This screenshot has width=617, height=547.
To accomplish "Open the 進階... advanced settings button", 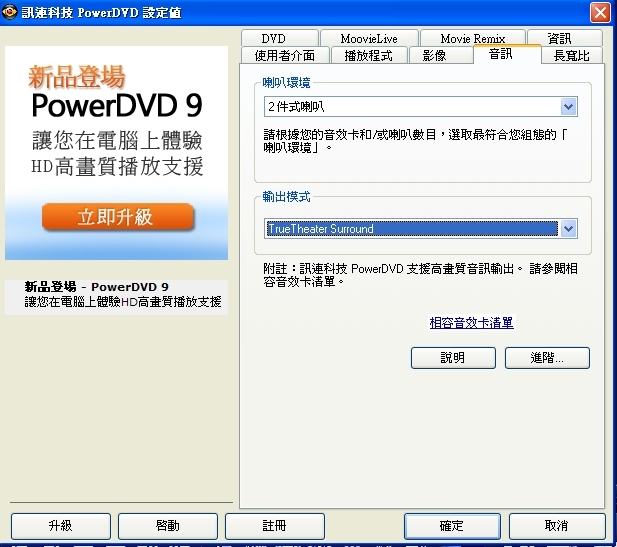I will point(547,358).
